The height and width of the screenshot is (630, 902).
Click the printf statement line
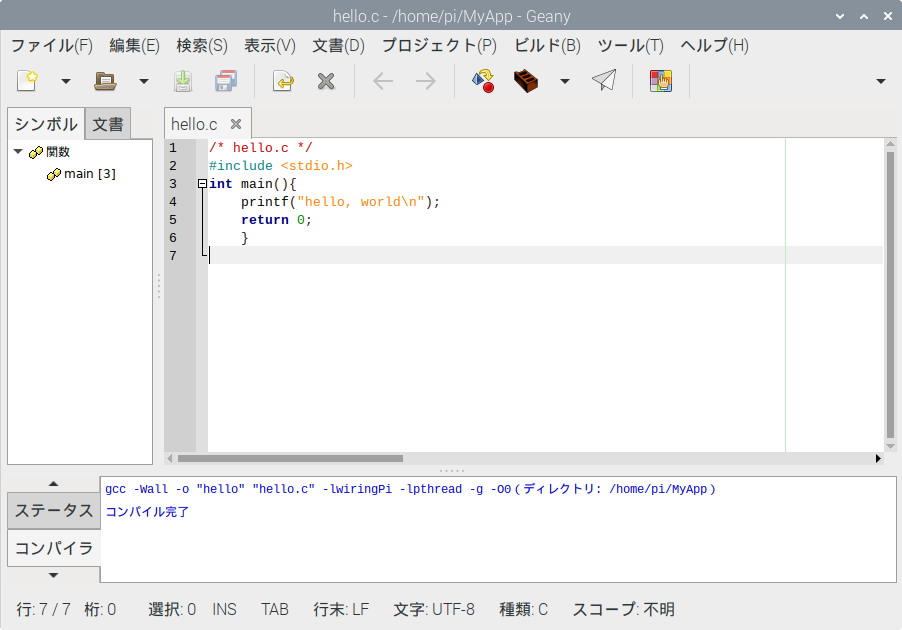340,202
